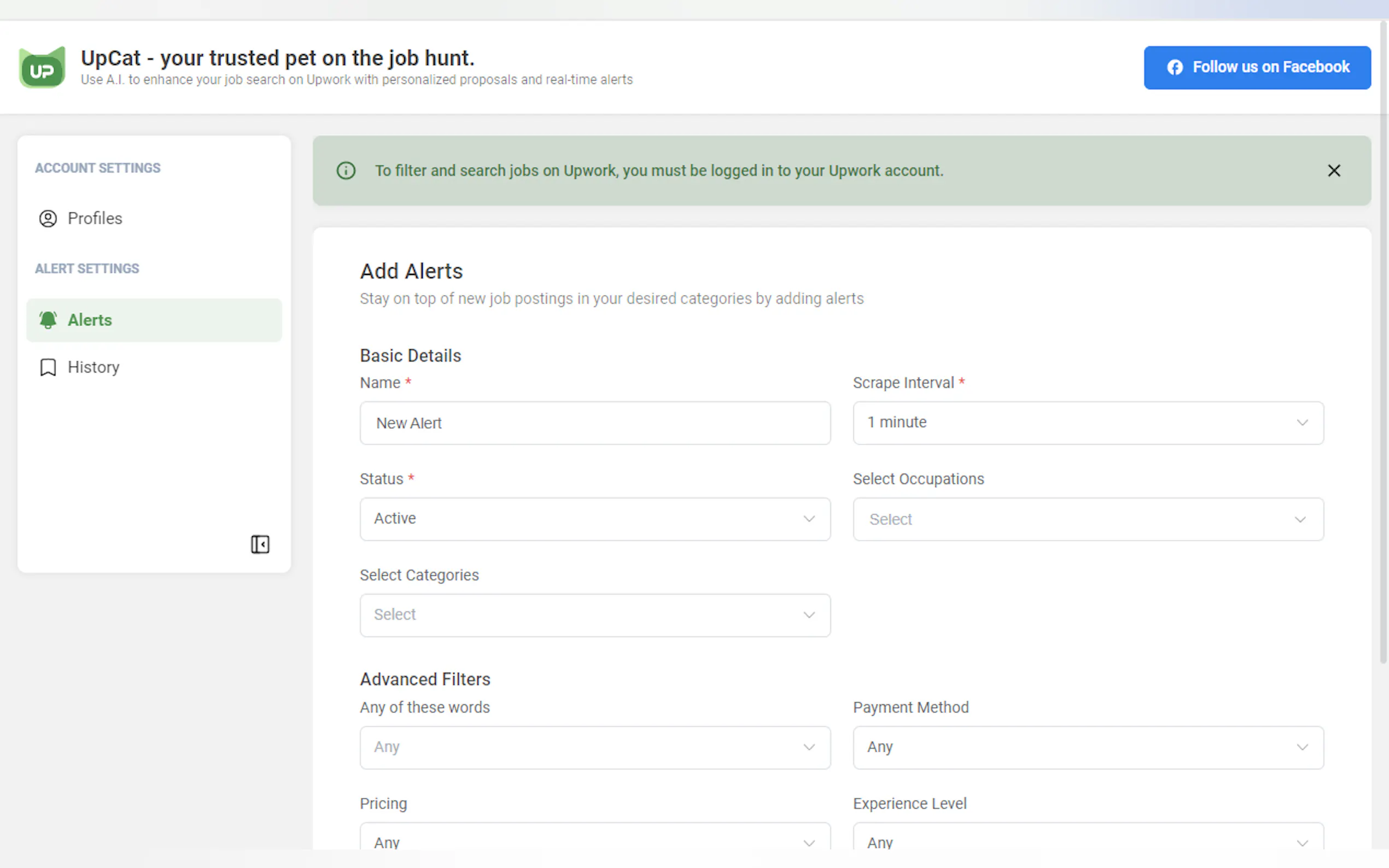
Task: Click the UpCat cat logo icon
Action: (x=42, y=68)
